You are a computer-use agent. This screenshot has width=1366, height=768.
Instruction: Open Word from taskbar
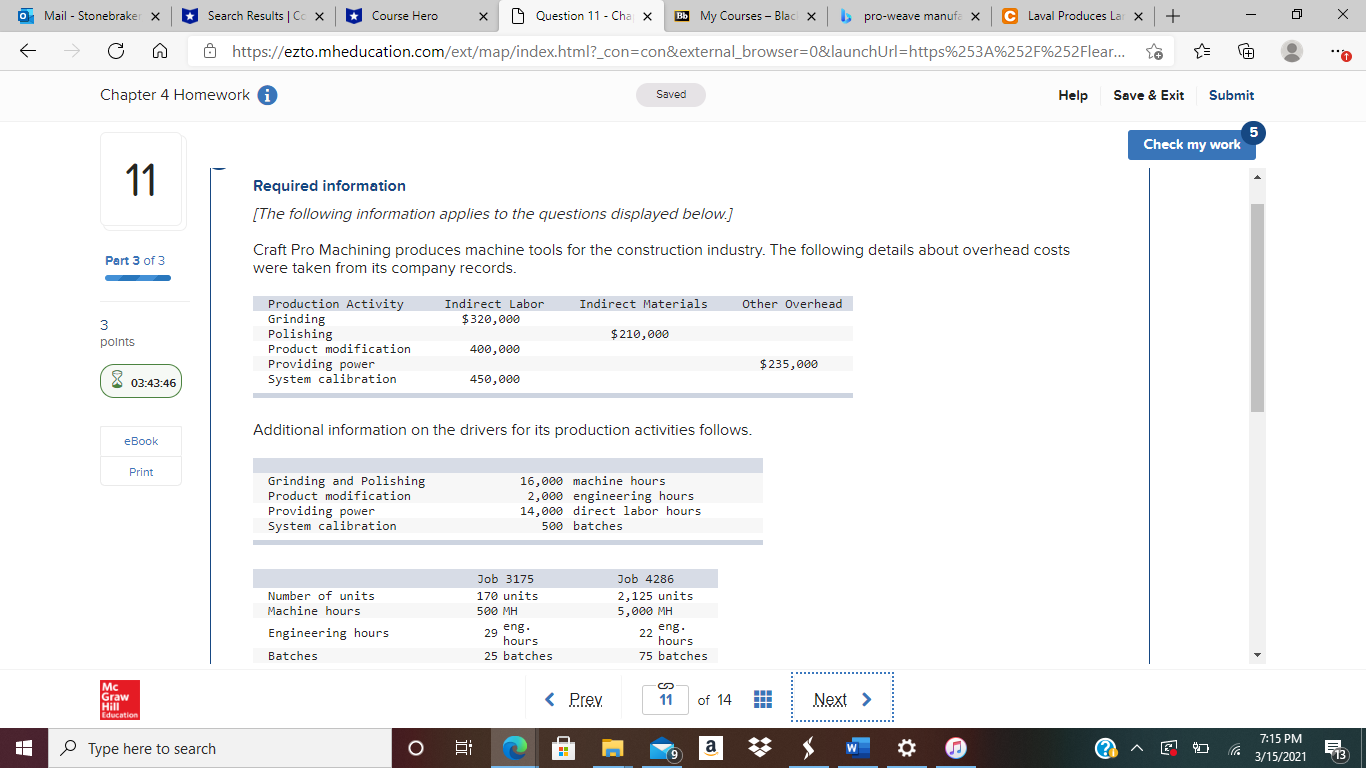[857, 748]
